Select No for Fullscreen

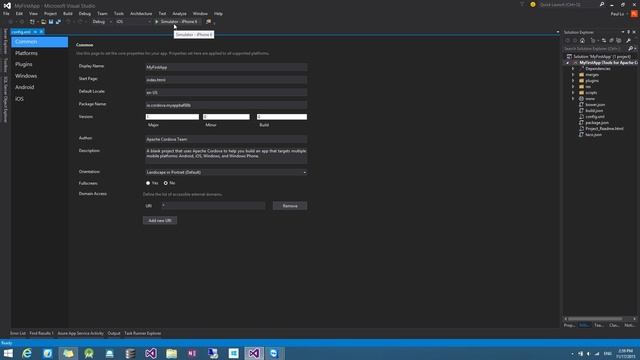tap(166, 183)
